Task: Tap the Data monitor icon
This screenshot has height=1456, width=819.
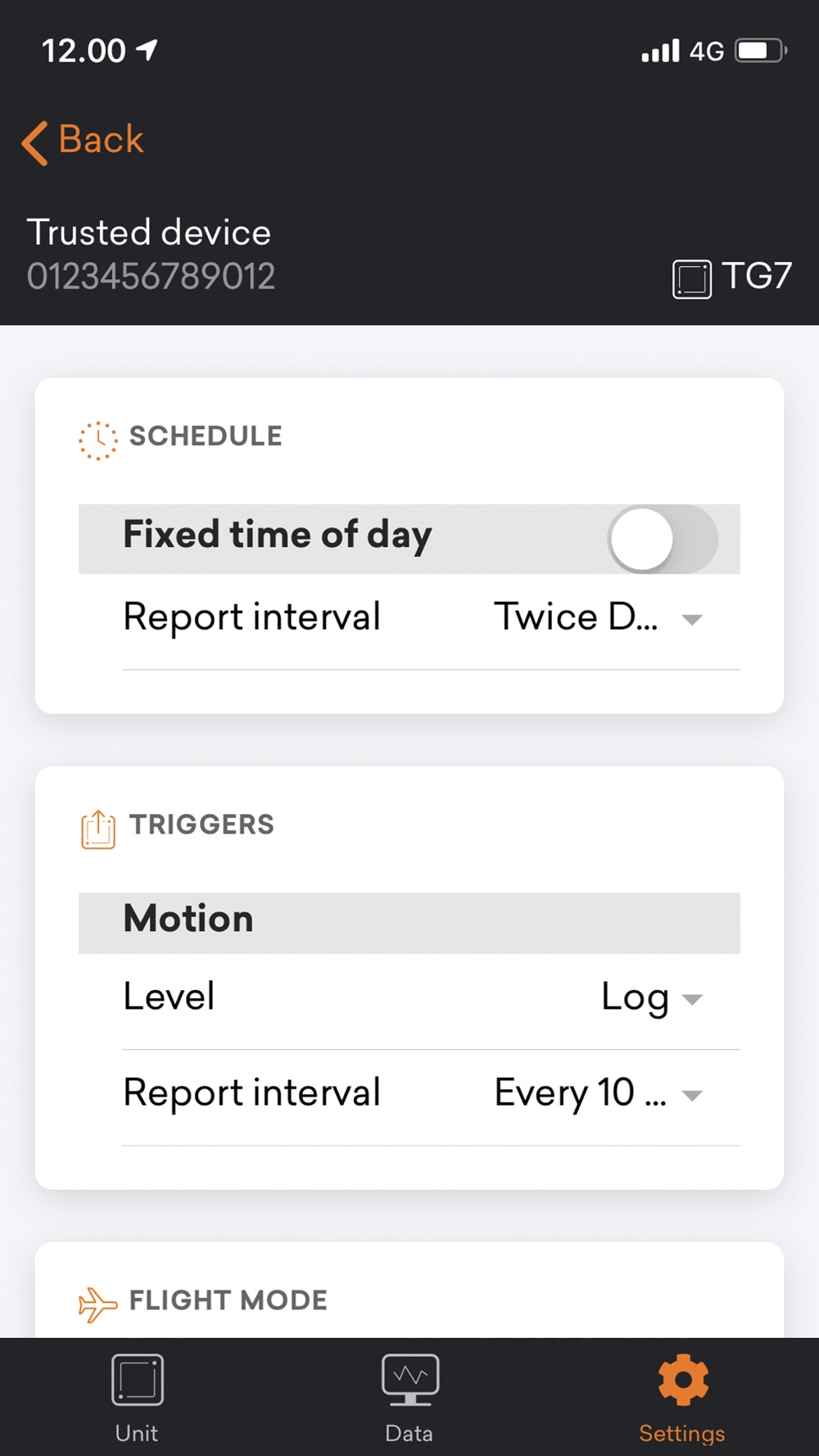Action: click(410, 1380)
